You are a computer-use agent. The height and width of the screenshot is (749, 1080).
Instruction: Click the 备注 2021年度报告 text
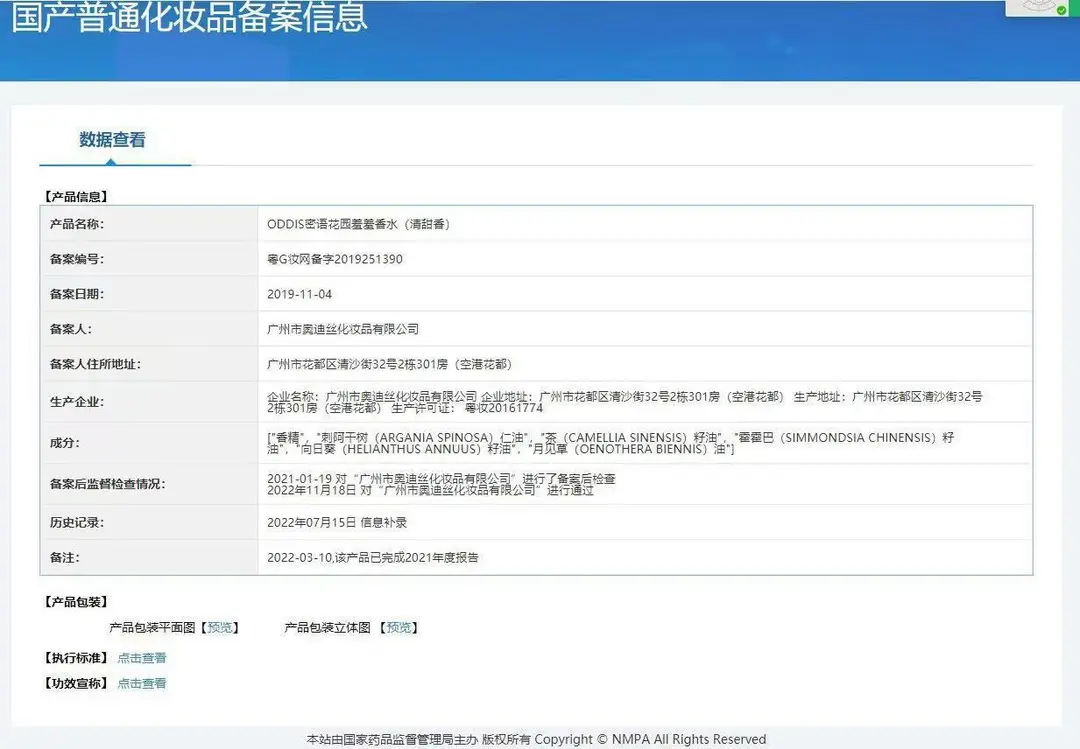click(x=373, y=557)
